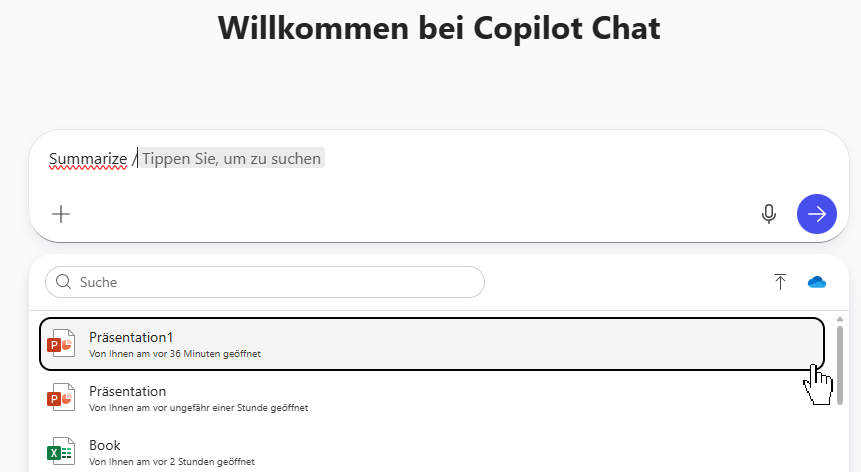Start voice input with the microphone icon
Image resolution: width=861 pixels, height=472 pixels.
769,213
